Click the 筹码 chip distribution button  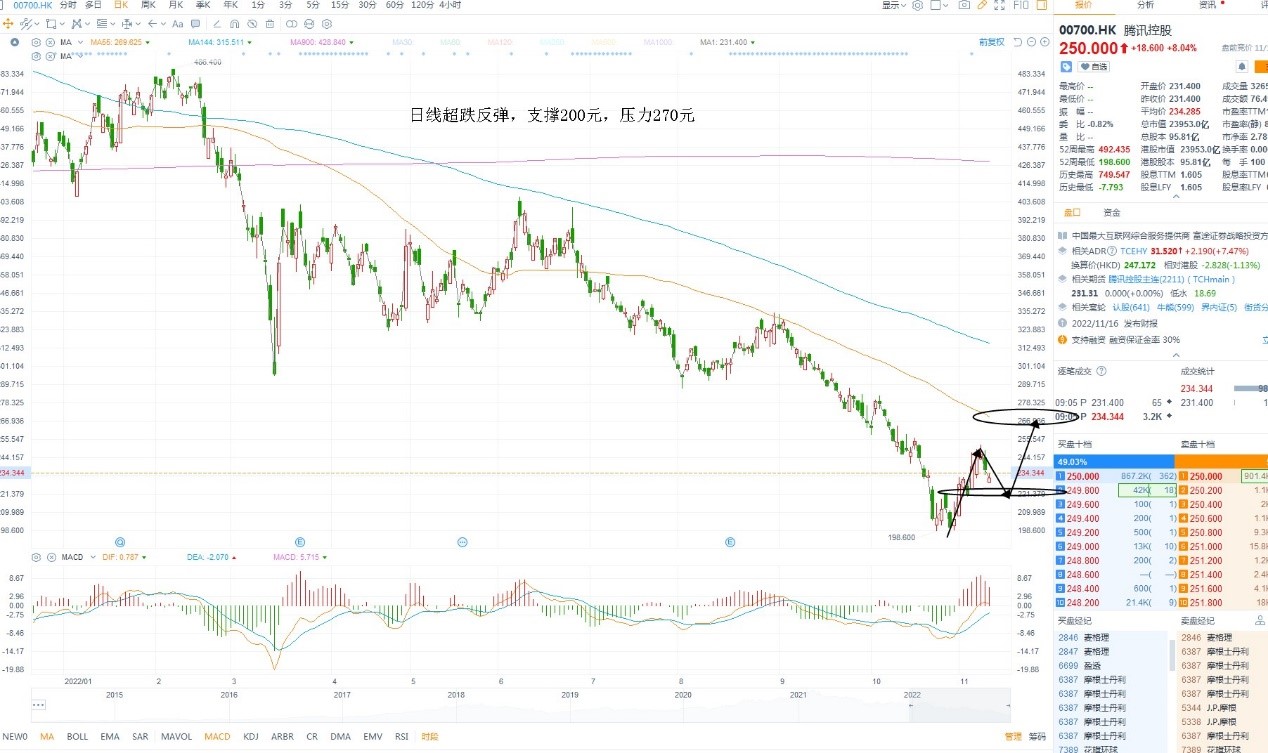tap(1037, 737)
